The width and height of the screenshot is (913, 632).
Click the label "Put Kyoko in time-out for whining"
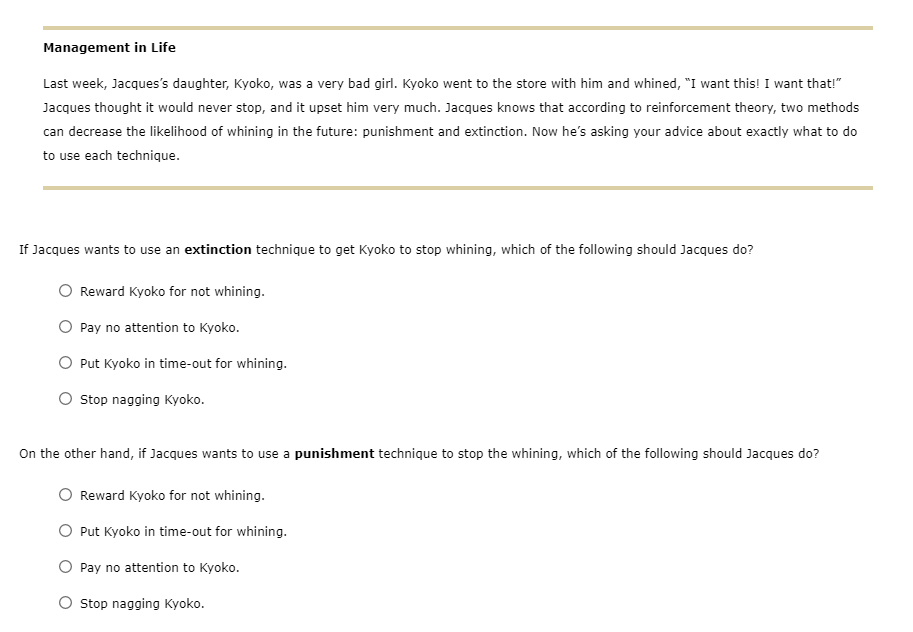coord(183,363)
